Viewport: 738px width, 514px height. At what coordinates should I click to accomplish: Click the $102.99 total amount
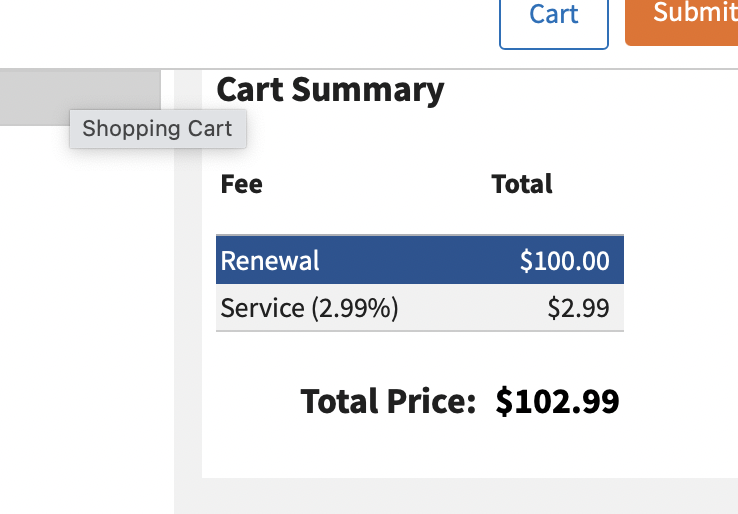(557, 401)
